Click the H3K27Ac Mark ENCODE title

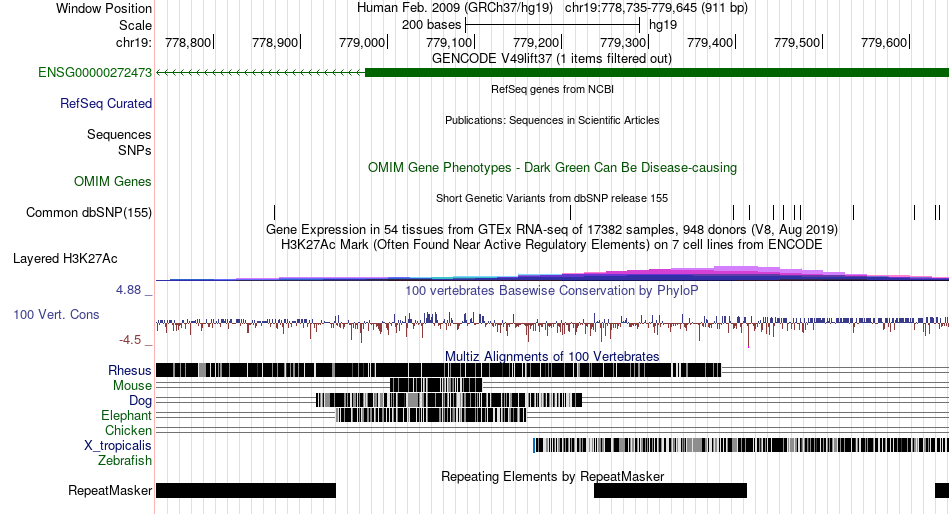(552, 245)
